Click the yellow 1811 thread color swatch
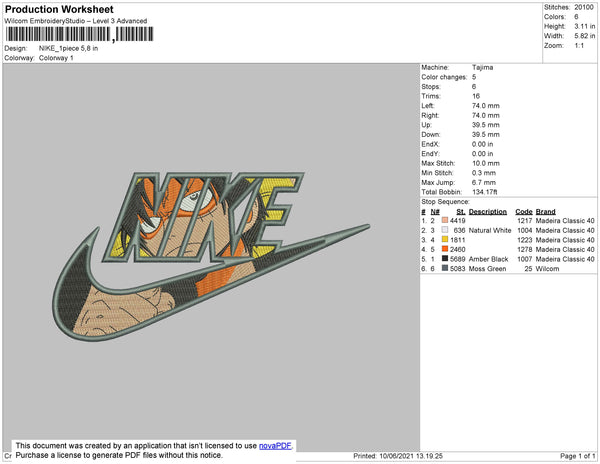The image size is (600, 464). (x=445, y=239)
